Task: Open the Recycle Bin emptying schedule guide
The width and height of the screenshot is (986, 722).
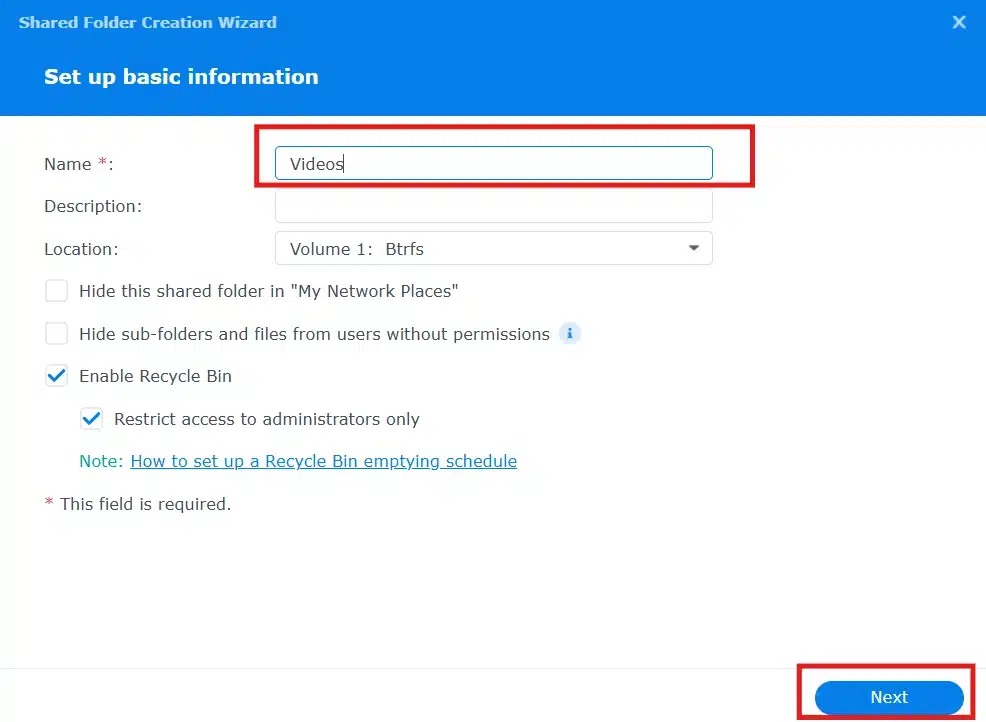Action: point(322,461)
